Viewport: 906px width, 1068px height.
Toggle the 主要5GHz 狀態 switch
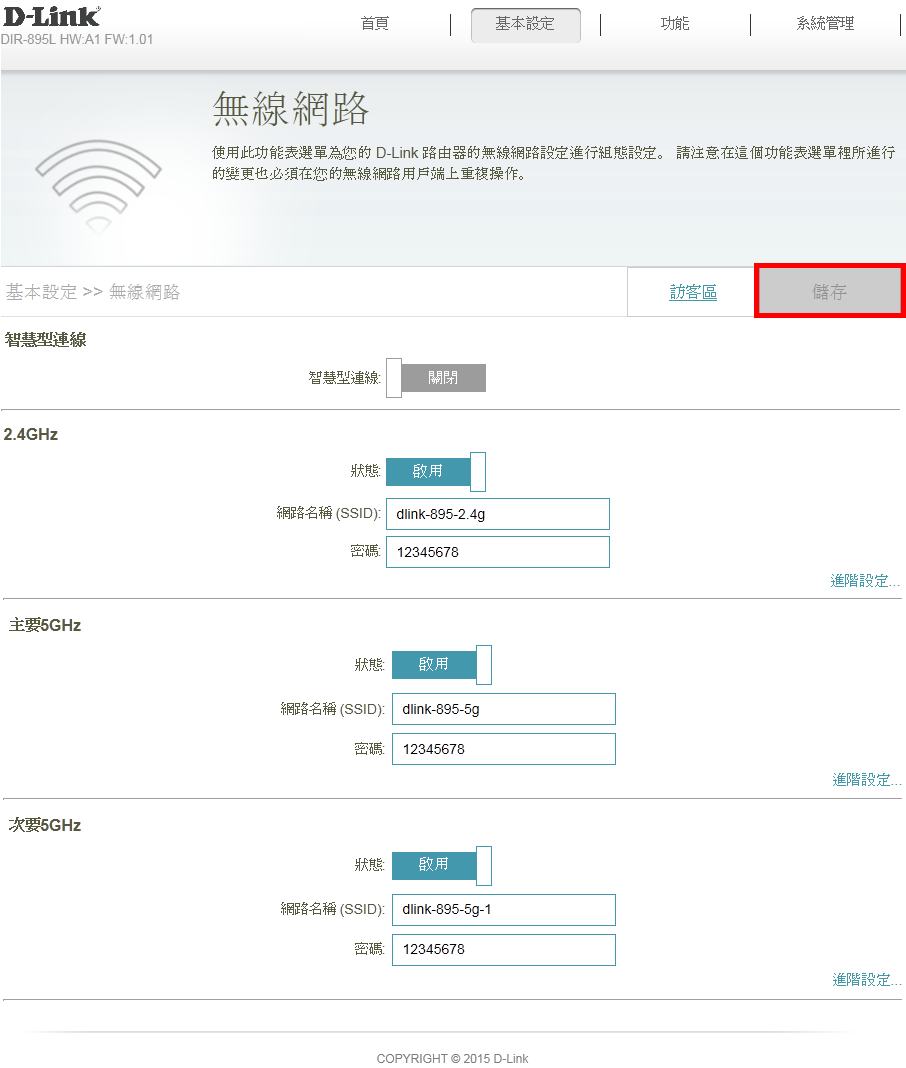point(441,665)
